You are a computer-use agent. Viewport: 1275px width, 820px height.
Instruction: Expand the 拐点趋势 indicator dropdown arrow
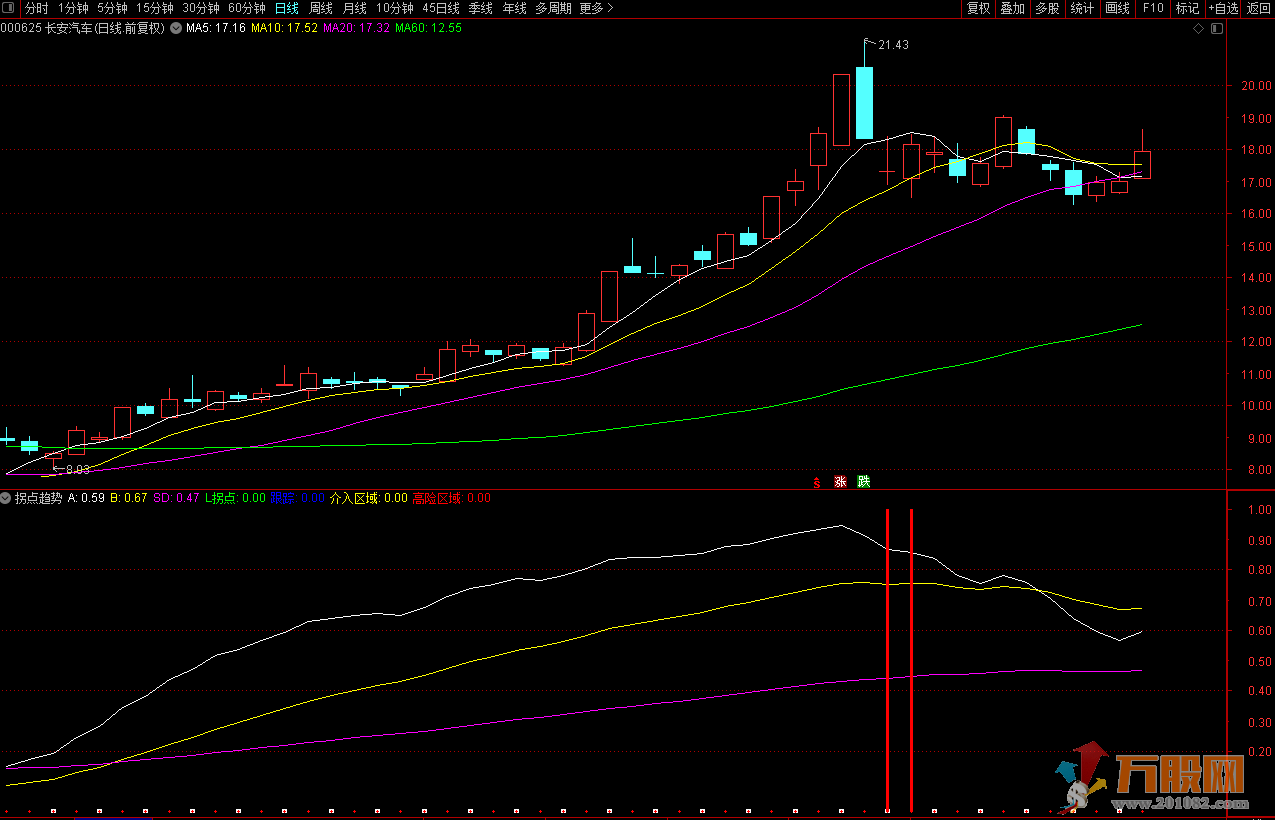pos(6,497)
